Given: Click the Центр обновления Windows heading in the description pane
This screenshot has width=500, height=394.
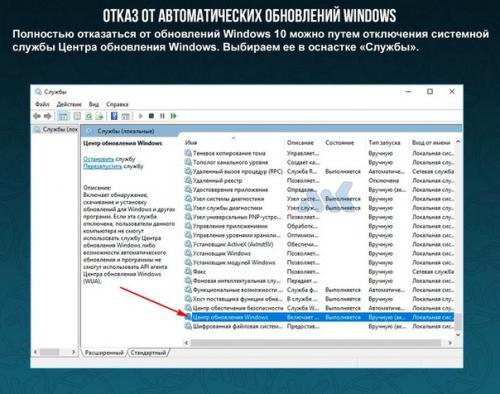Looking at the screenshot, I should [123, 143].
